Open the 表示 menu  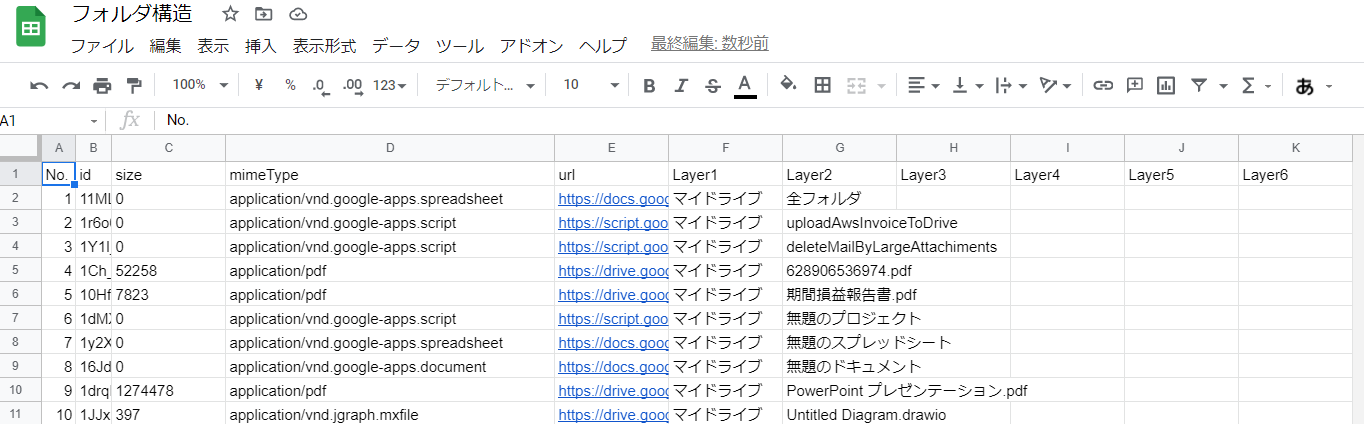[x=213, y=45]
